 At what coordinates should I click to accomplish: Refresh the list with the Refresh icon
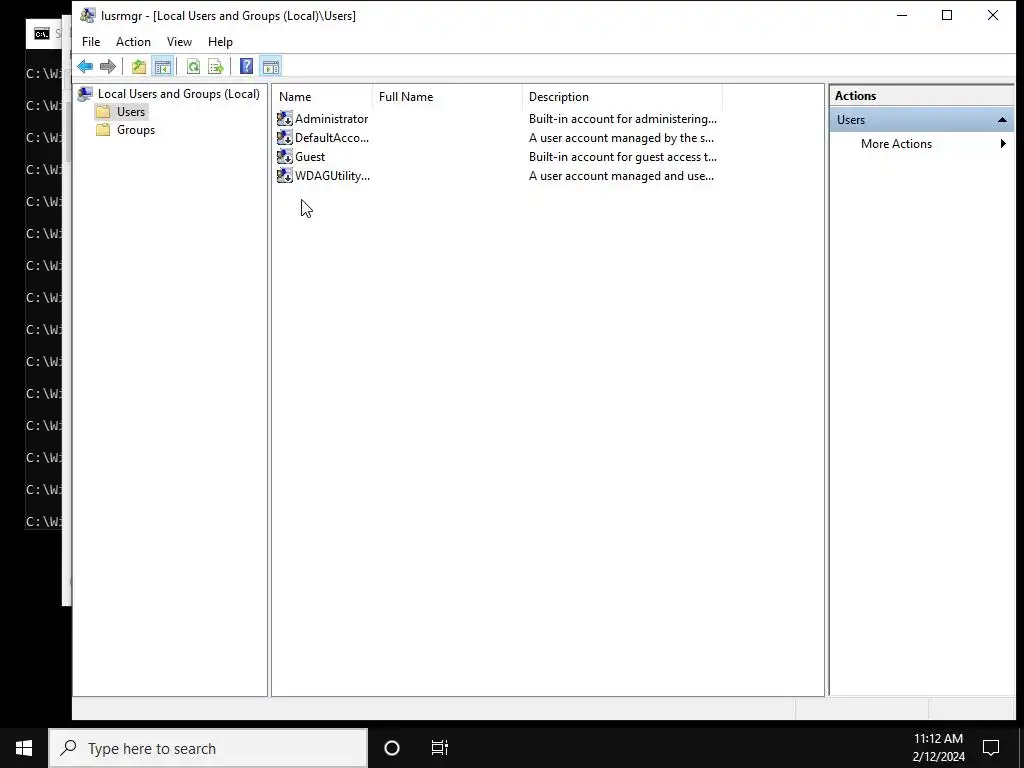coord(193,67)
